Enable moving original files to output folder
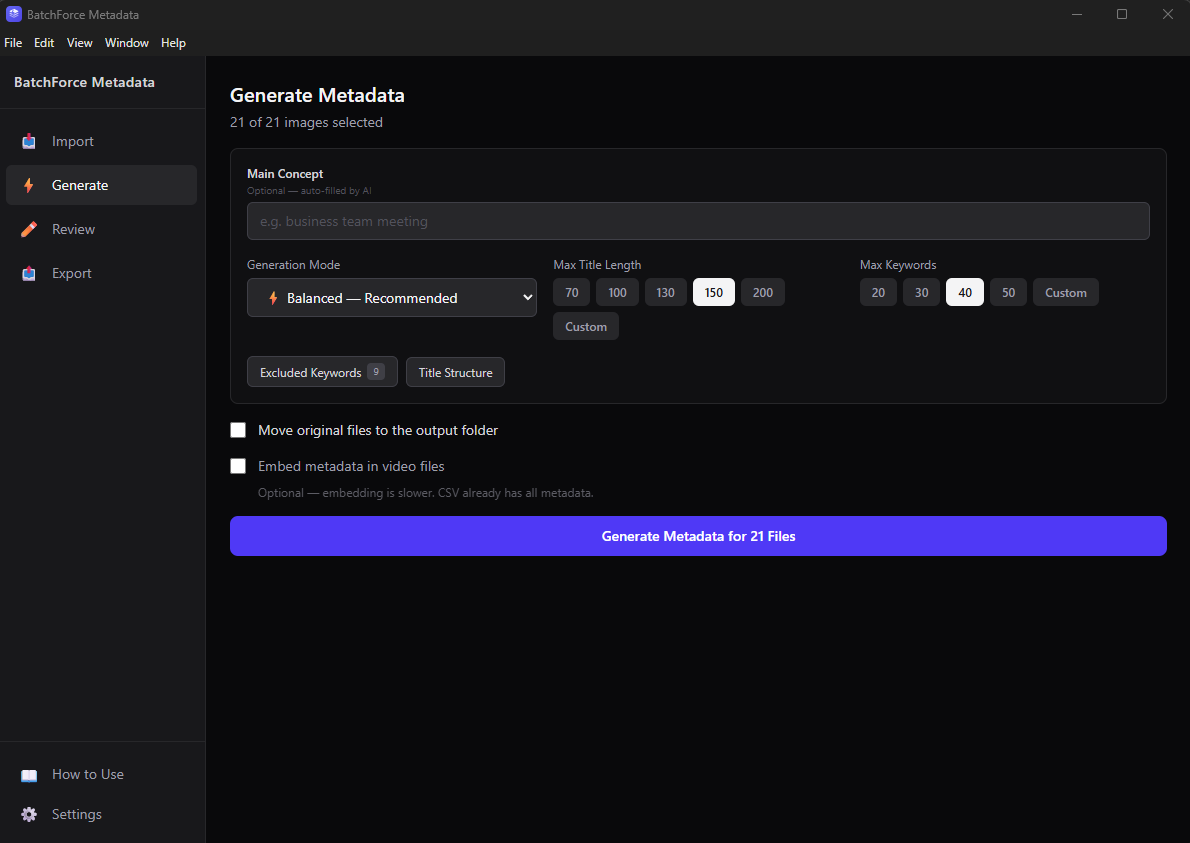1190x843 pixels. coord(238,430)
